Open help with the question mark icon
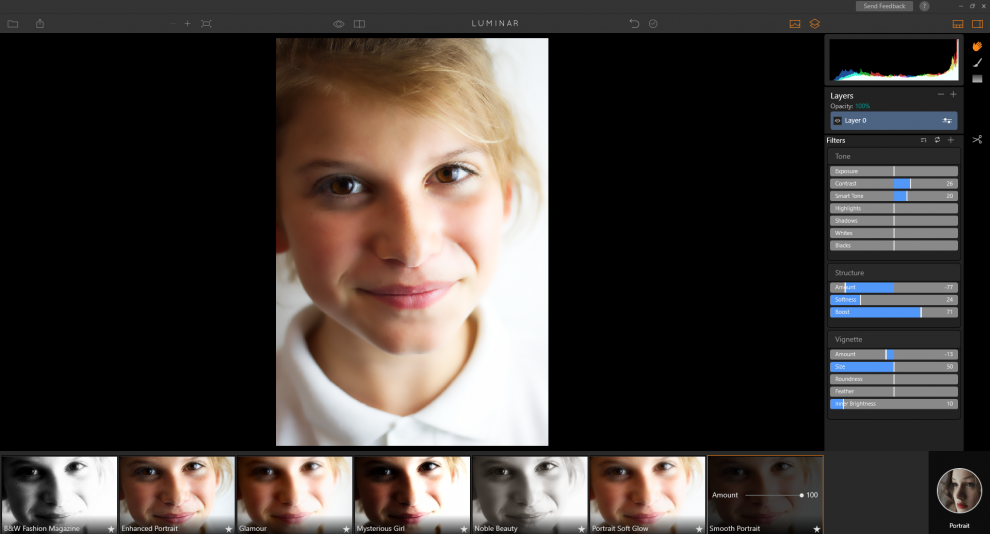 [924, 6]
